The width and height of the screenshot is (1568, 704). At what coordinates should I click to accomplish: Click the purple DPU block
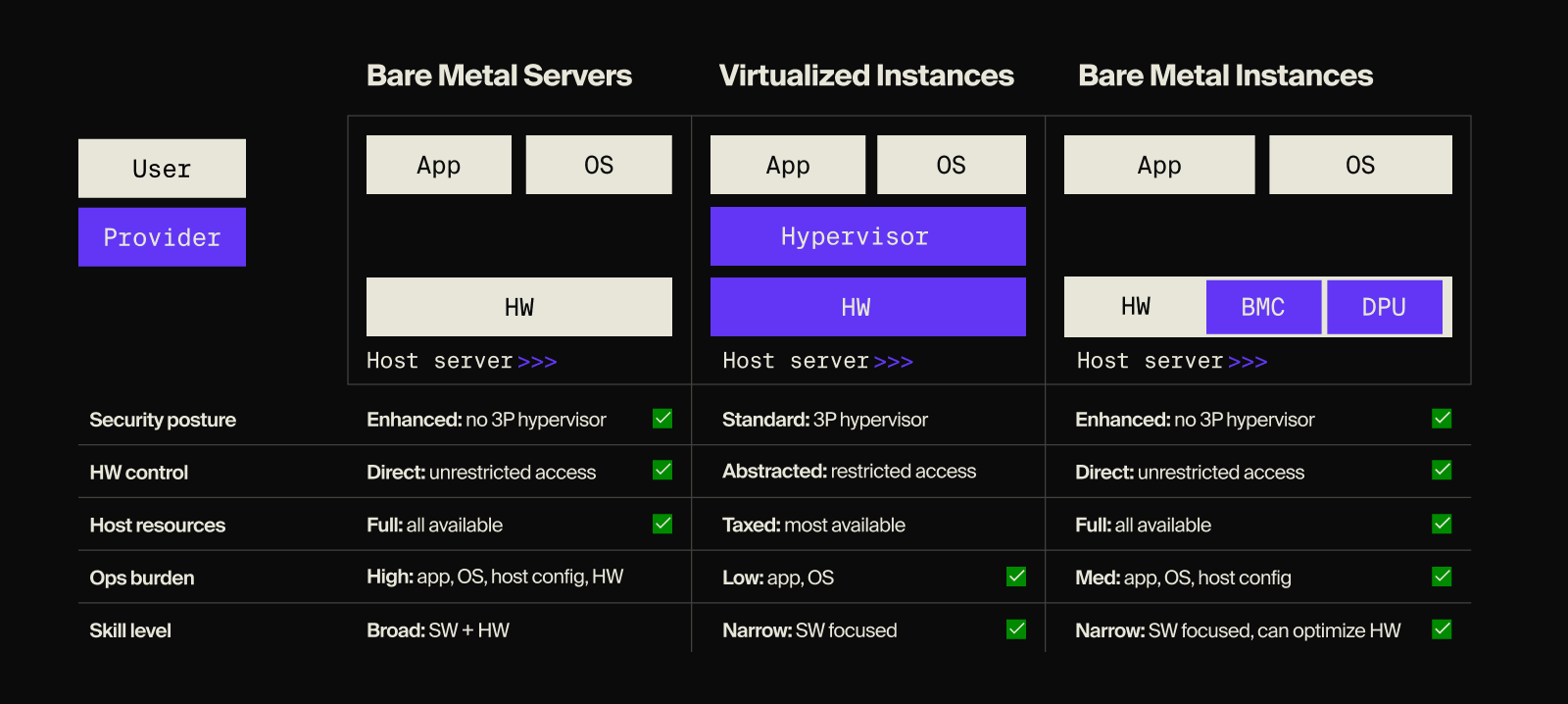tap(1384, 307)
